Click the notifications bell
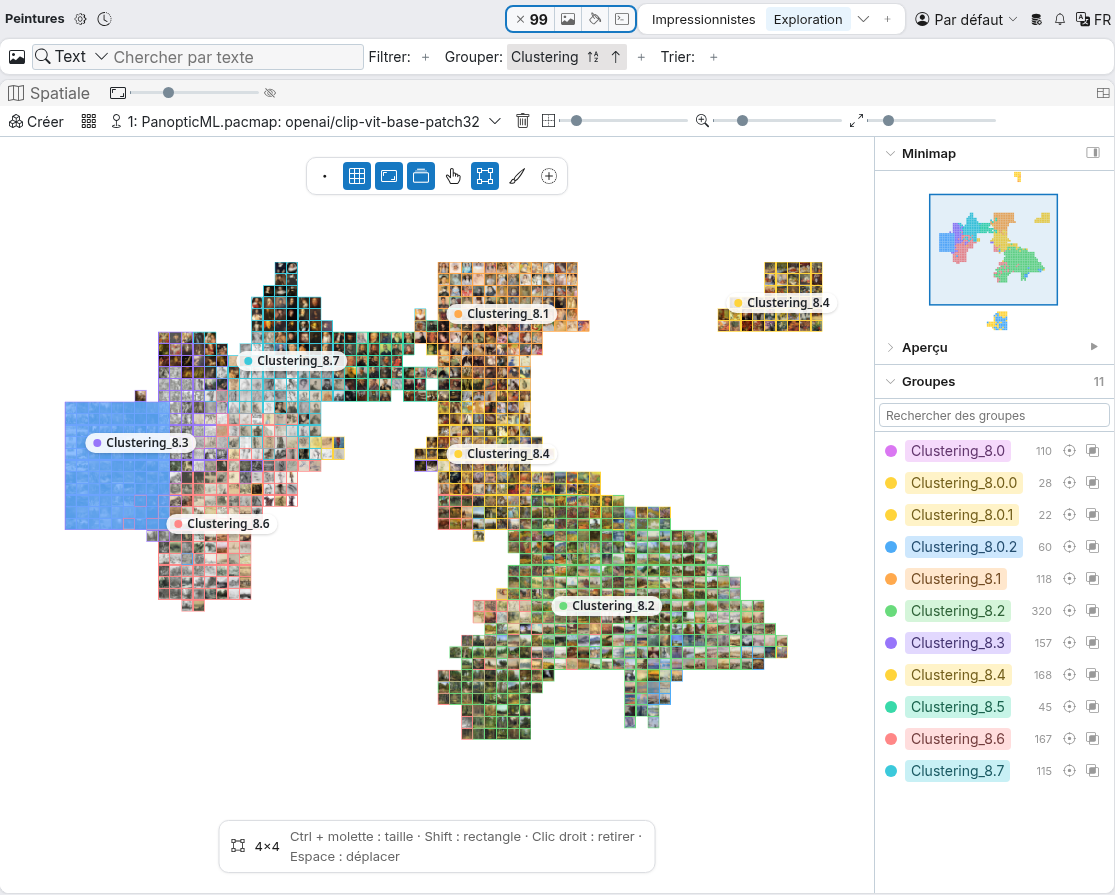Viewport: 1115px width, 895px height. point(1060,19)
